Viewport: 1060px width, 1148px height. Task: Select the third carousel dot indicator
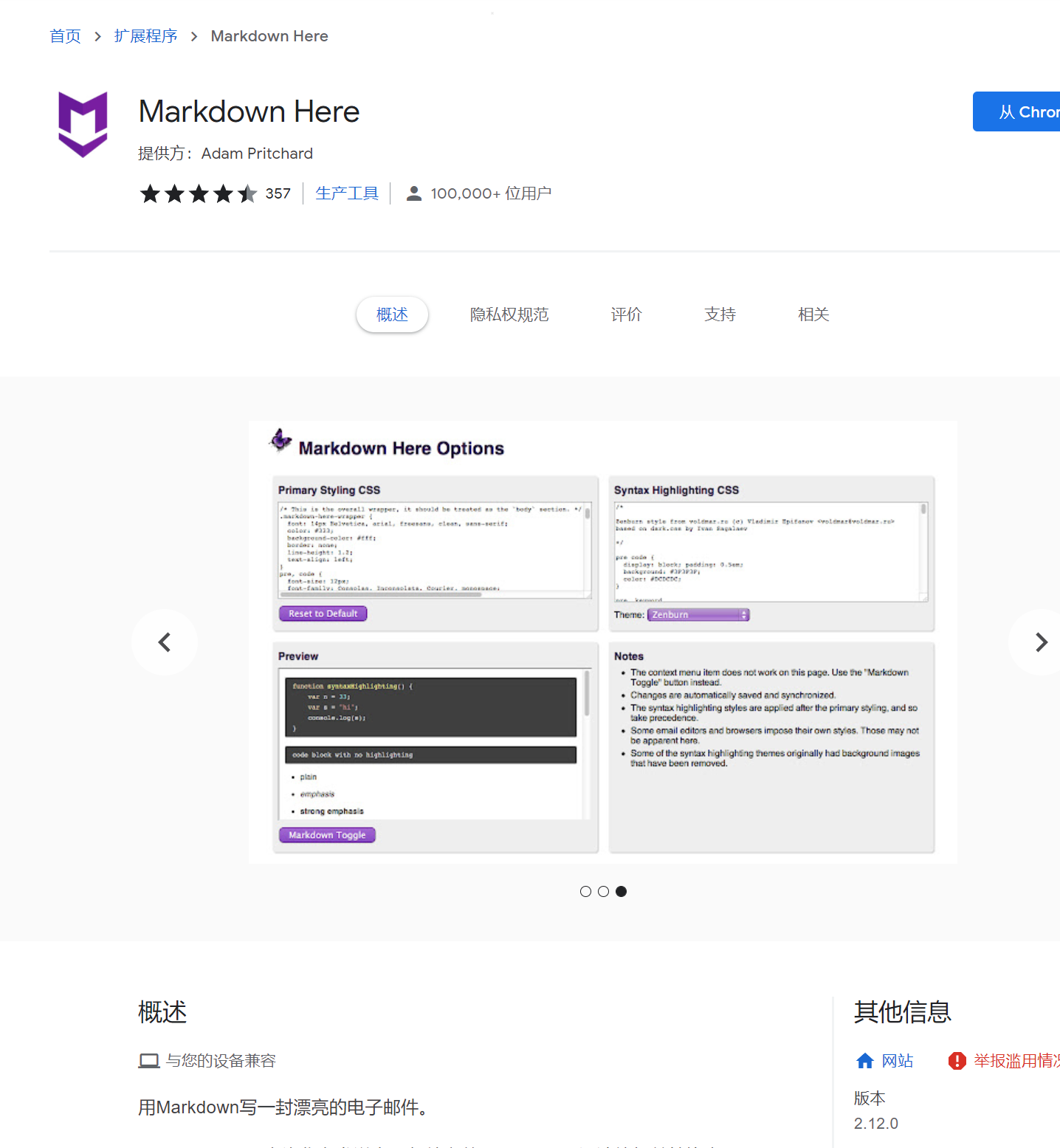click(x=621, y=891)
